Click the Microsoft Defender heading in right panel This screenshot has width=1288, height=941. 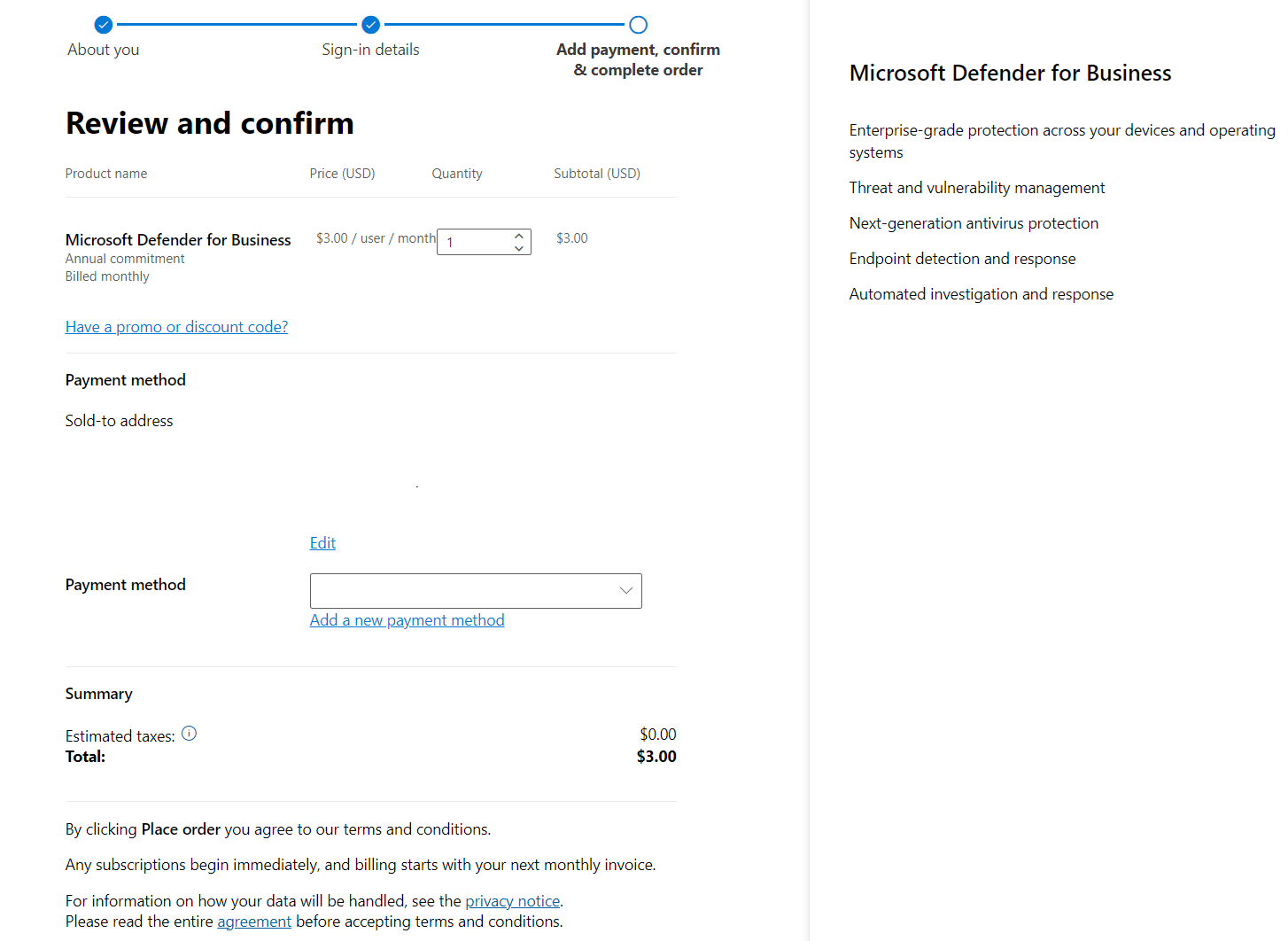tap(1010, 74)
